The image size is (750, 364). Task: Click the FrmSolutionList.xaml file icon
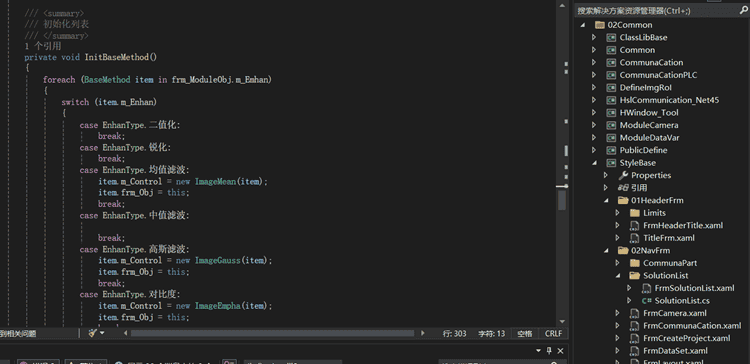click(x=646, y=288)
